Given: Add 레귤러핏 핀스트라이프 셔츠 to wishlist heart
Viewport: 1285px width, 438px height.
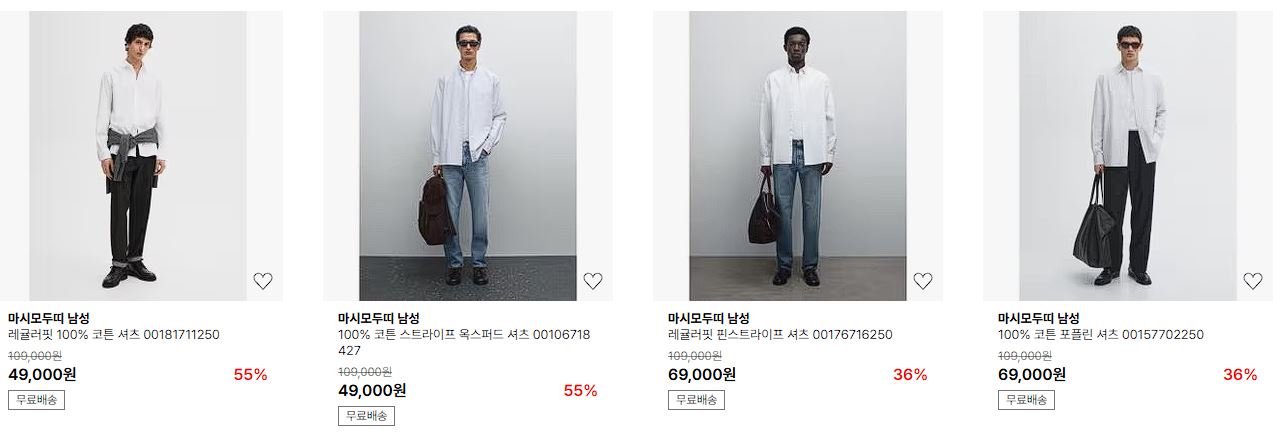Looking at the screenshot, I should coord(923,281).
